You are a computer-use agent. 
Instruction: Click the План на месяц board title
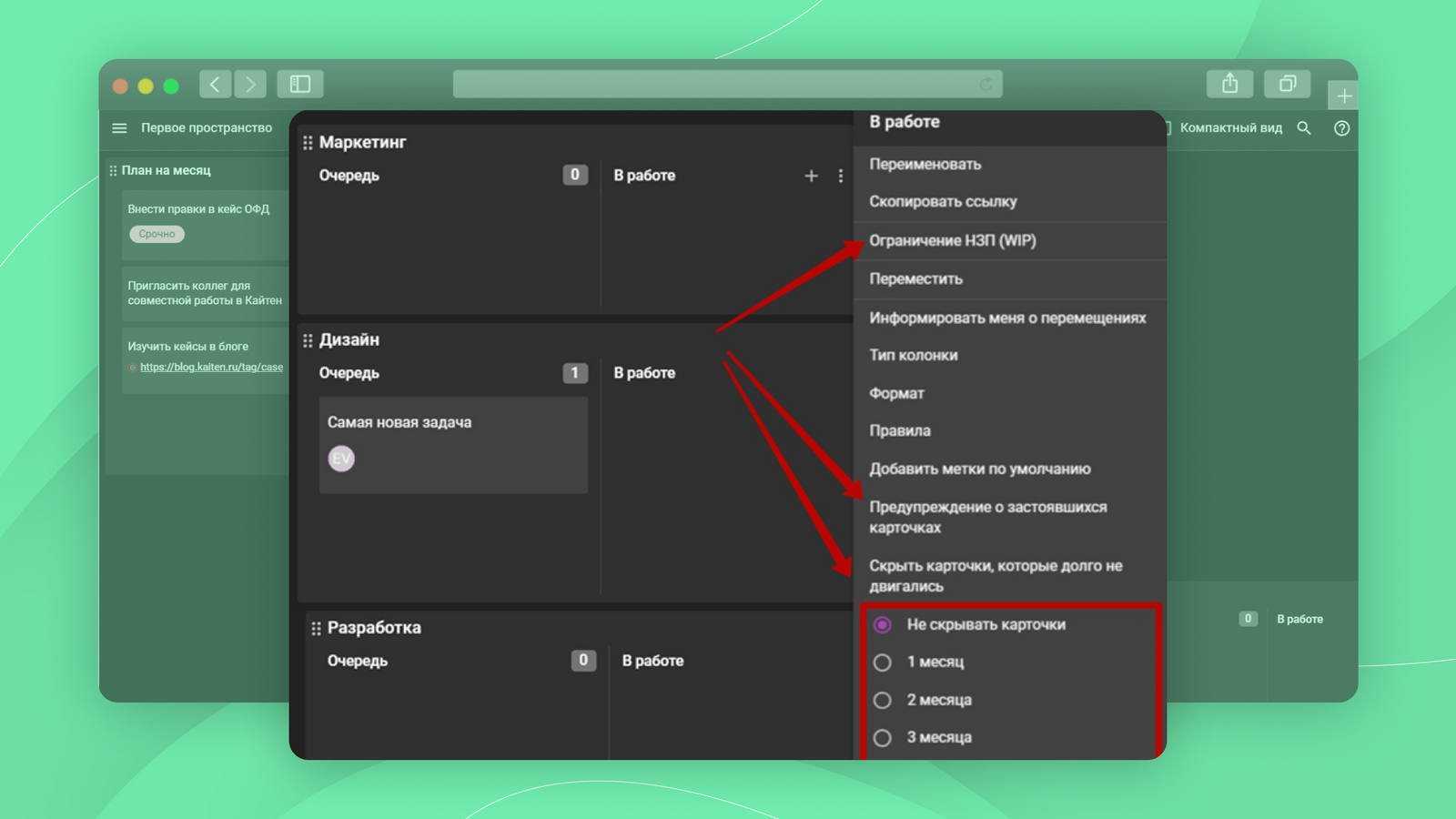[167, 170]
